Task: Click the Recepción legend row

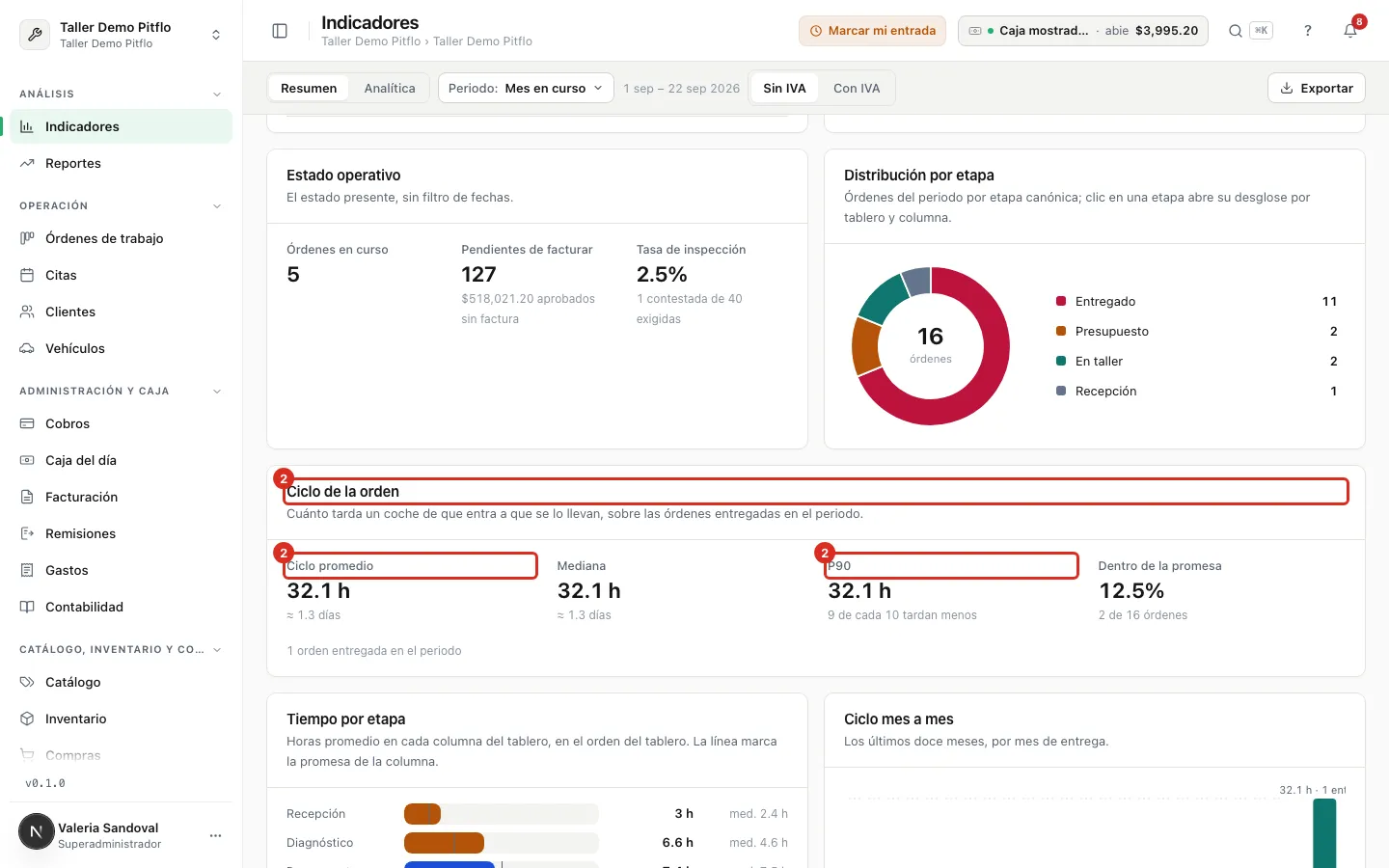Action: (x=1196, y=391)
